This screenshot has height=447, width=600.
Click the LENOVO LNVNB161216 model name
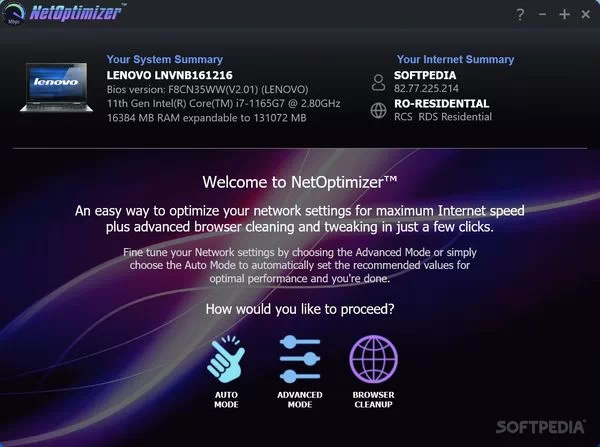pyautogui.click(x=170, y=75)
